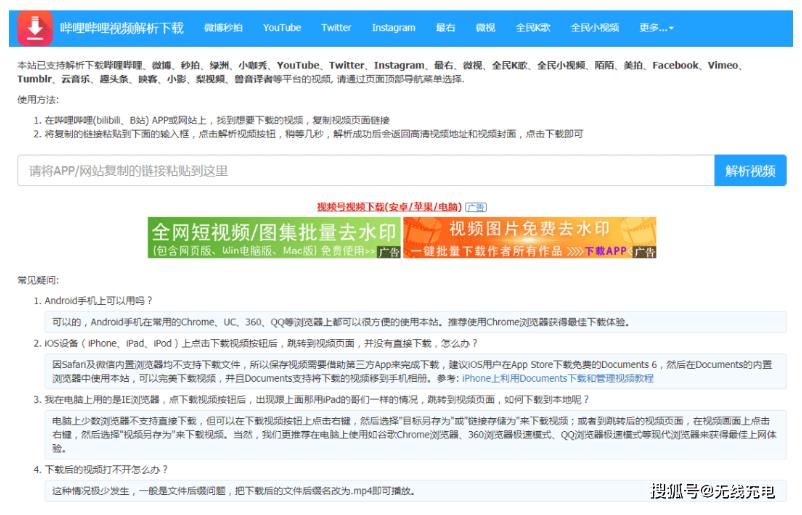Open the 微博秒拍 nav item

(x=224, y=28)
